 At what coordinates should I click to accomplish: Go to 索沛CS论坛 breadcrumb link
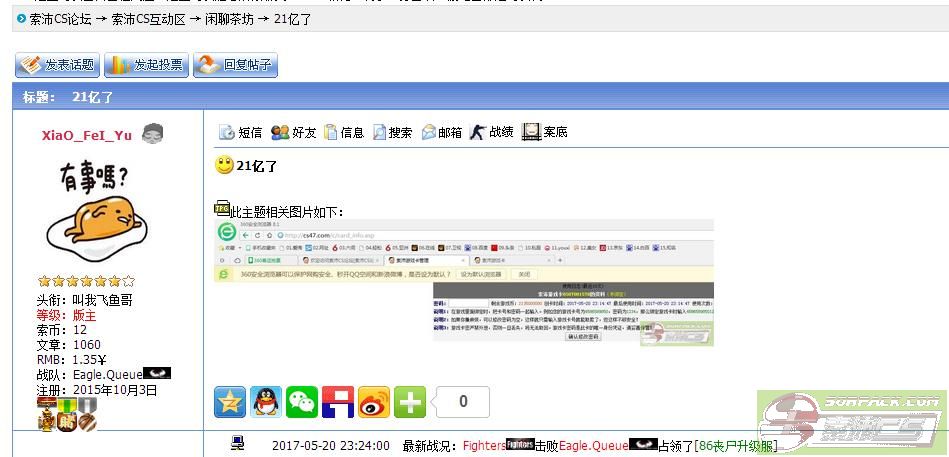point(62,19)
